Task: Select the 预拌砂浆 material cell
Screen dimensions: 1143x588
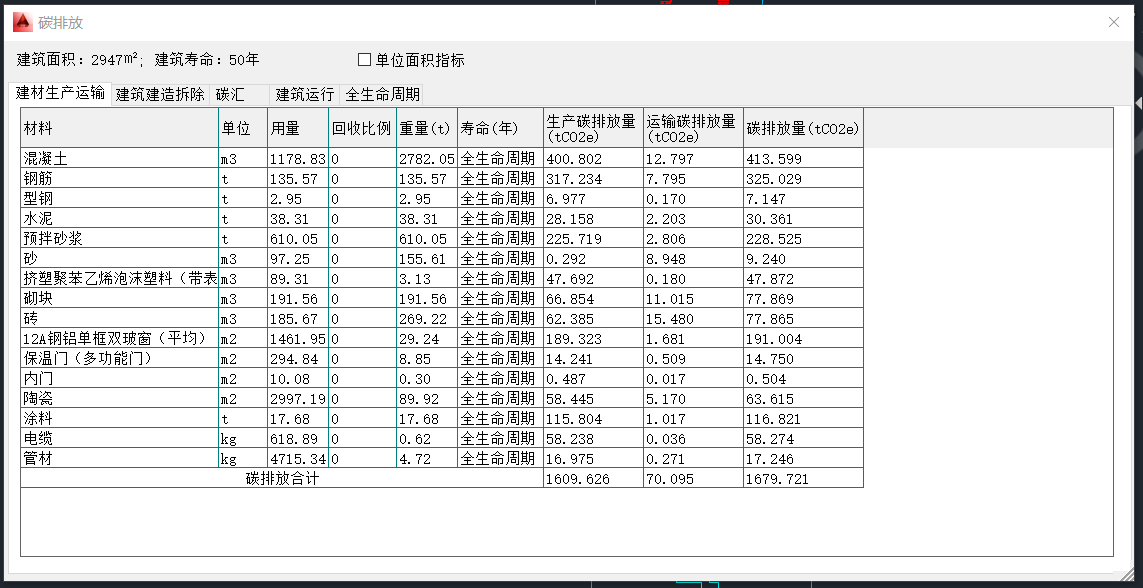Action: tap(119, 239)
